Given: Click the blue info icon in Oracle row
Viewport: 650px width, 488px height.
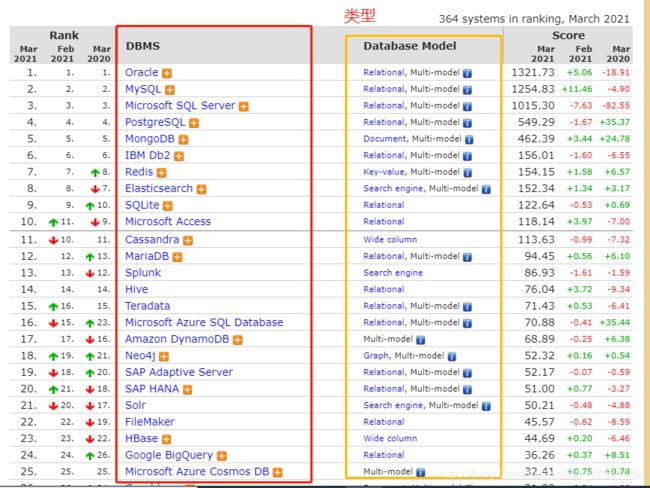Looking at the screenshot, I should click(x=467, y=73).
